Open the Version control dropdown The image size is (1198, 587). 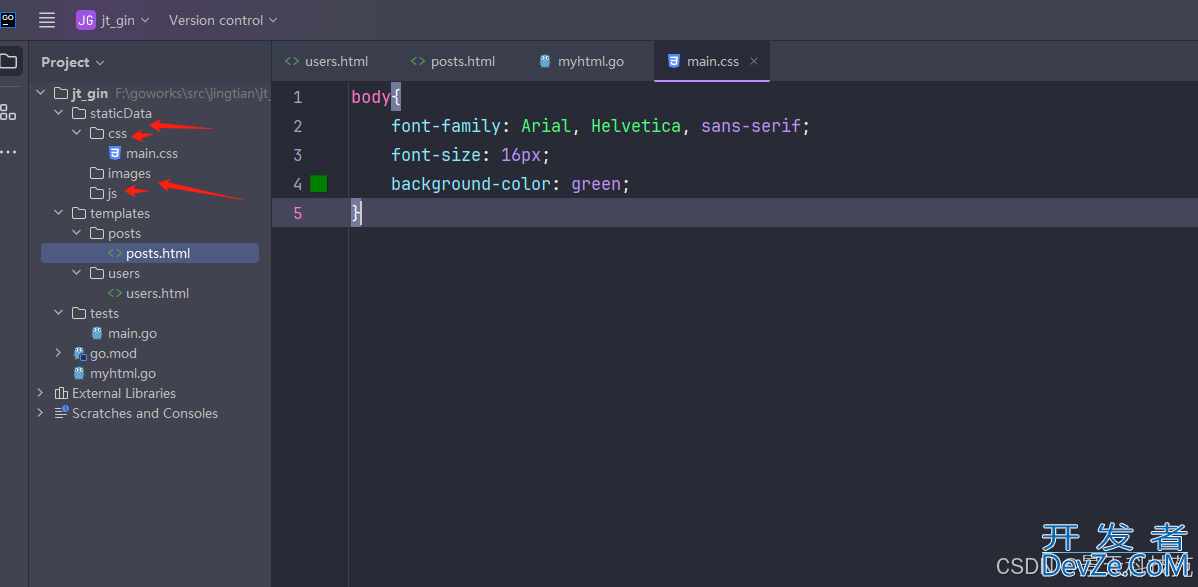[x=223, y=21]
